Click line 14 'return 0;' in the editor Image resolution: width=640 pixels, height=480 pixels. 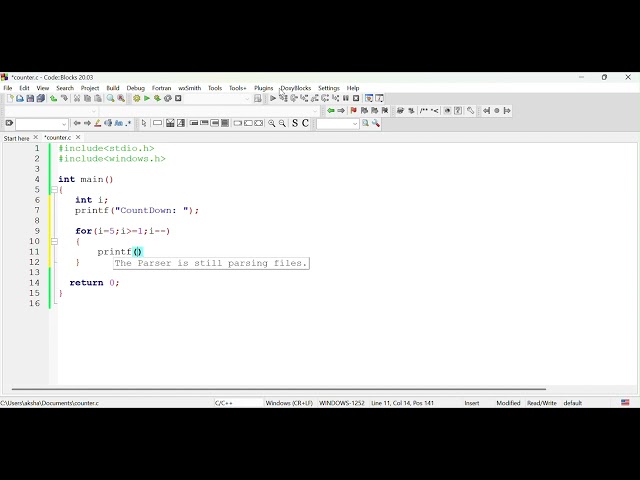(x=94, y=283)
